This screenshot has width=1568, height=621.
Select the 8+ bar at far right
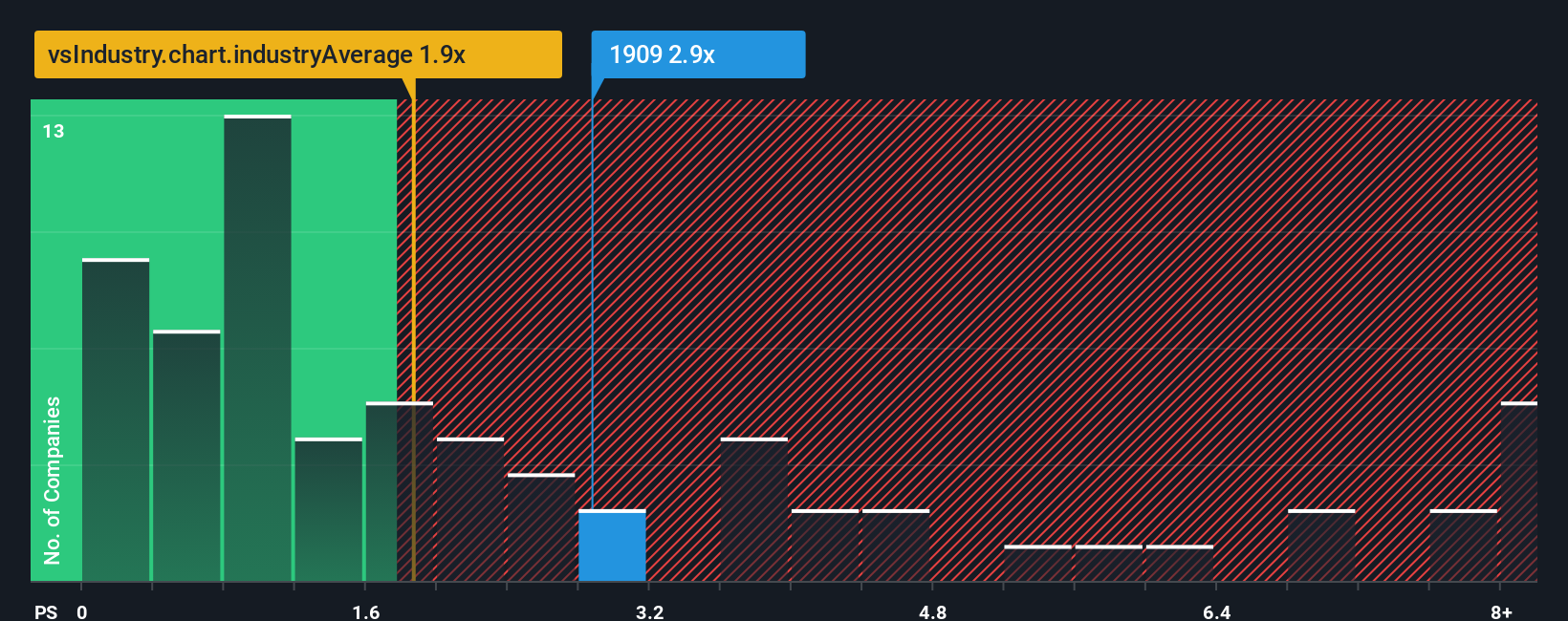[x=1519, y=492]
